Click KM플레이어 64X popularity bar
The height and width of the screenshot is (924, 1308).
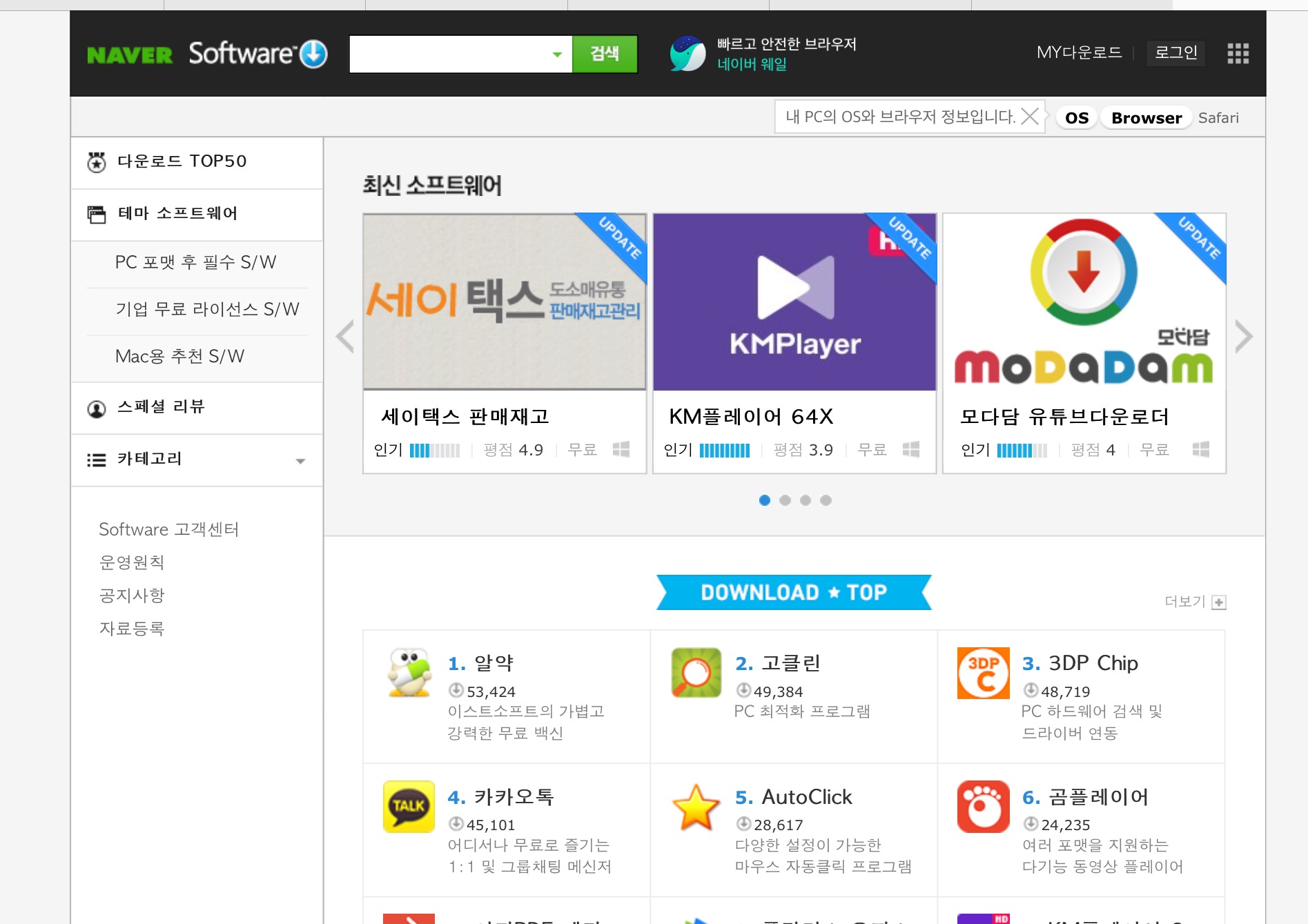[725, 451]
